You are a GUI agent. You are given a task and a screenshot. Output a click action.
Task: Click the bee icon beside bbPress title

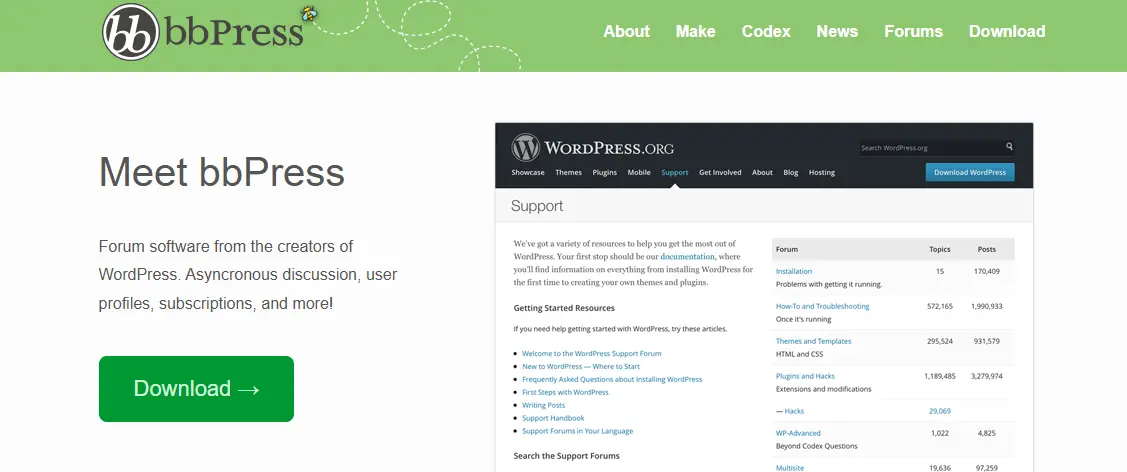[x=310, y=14]
